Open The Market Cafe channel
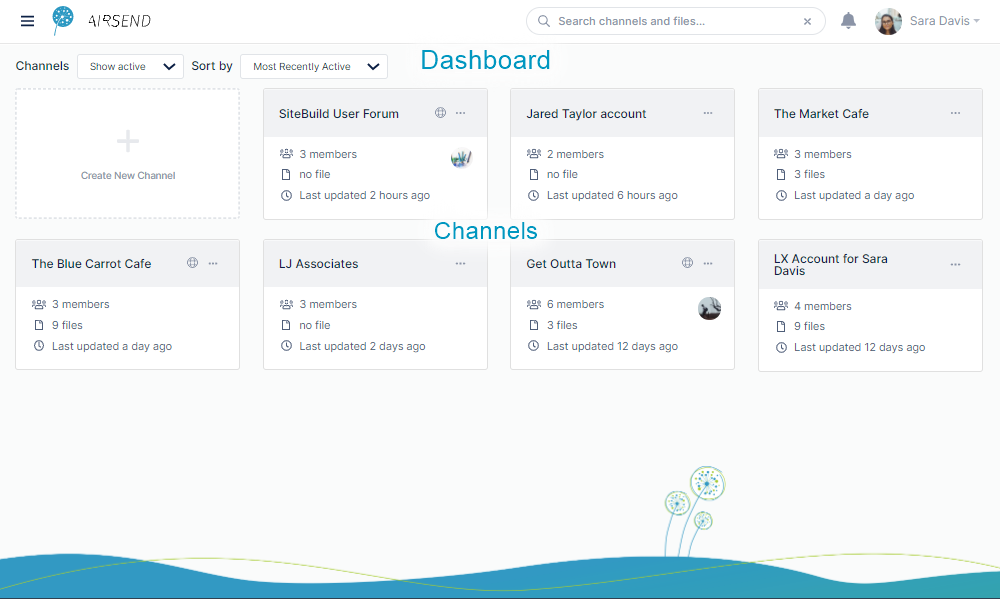The image size is (1000, 599). coord(821,114)
